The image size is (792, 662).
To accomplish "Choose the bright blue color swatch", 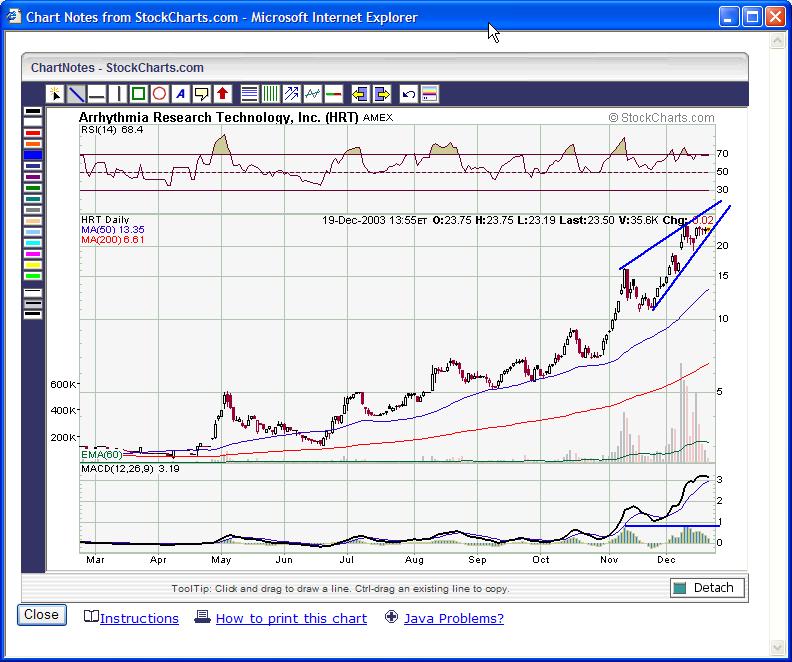I will [x=33, y=155].
